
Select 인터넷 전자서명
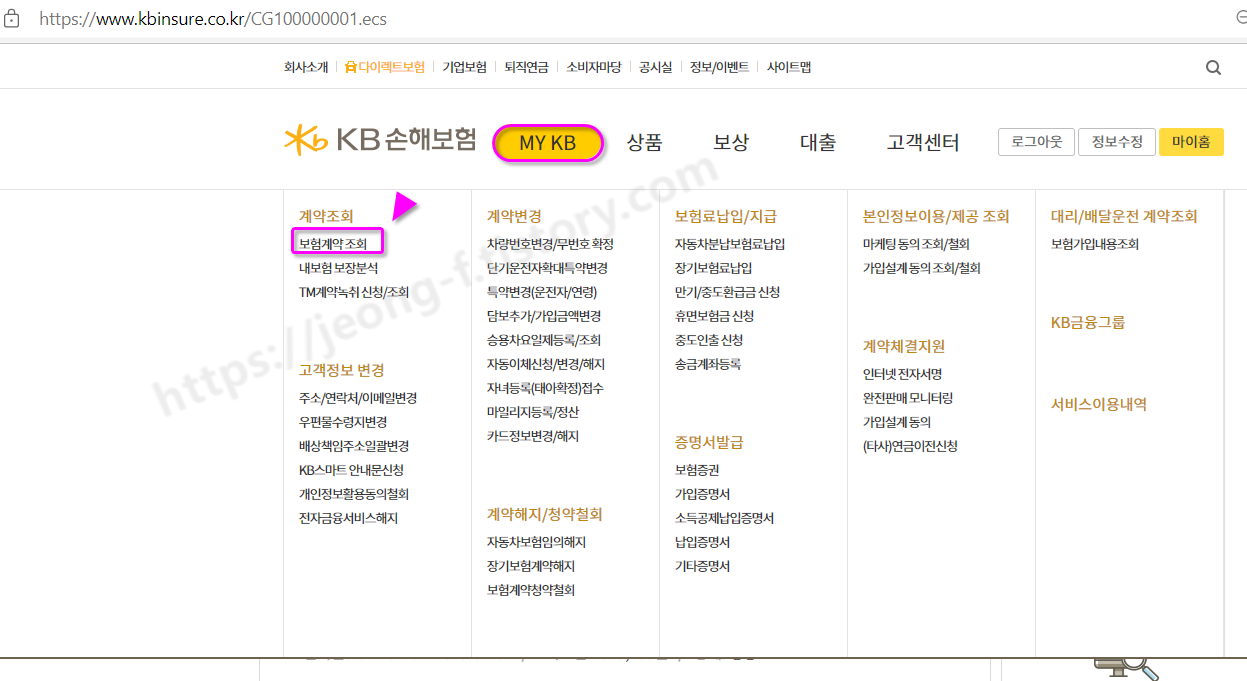click(x=902, y=374)
